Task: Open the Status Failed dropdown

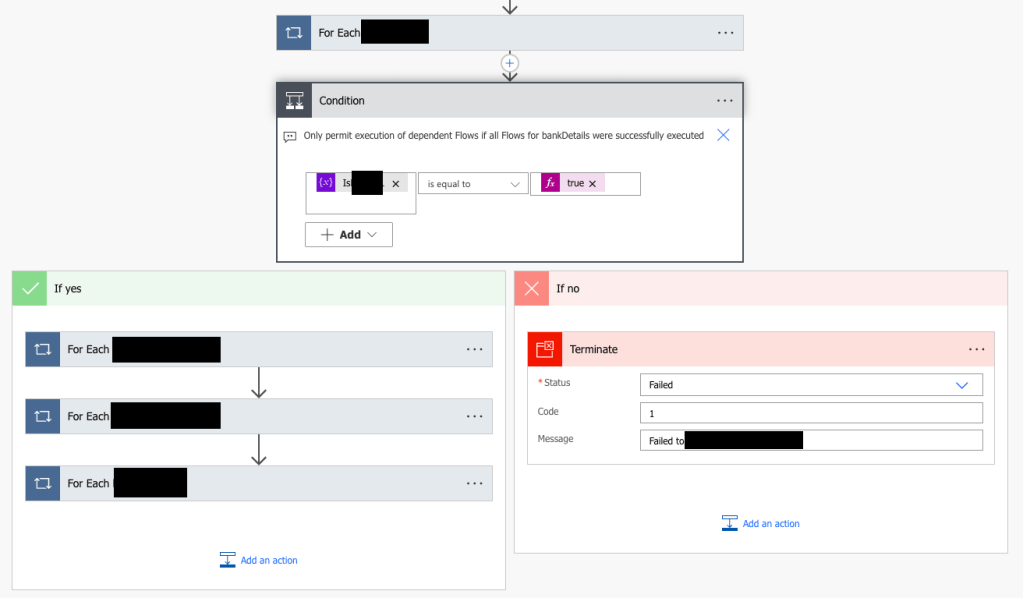Action: (811, 385)
